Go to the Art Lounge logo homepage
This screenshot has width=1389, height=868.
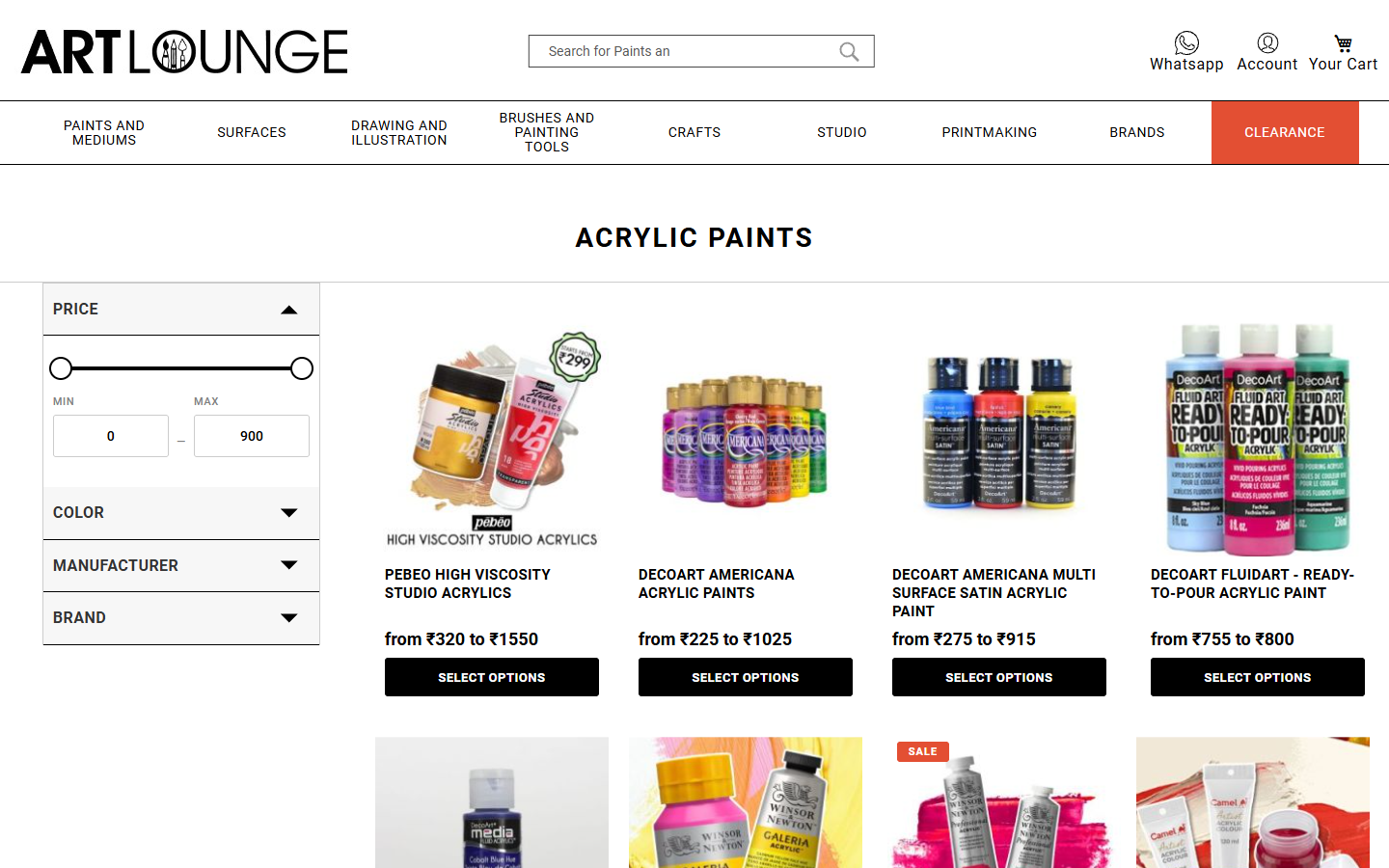[x=184, y=52]
